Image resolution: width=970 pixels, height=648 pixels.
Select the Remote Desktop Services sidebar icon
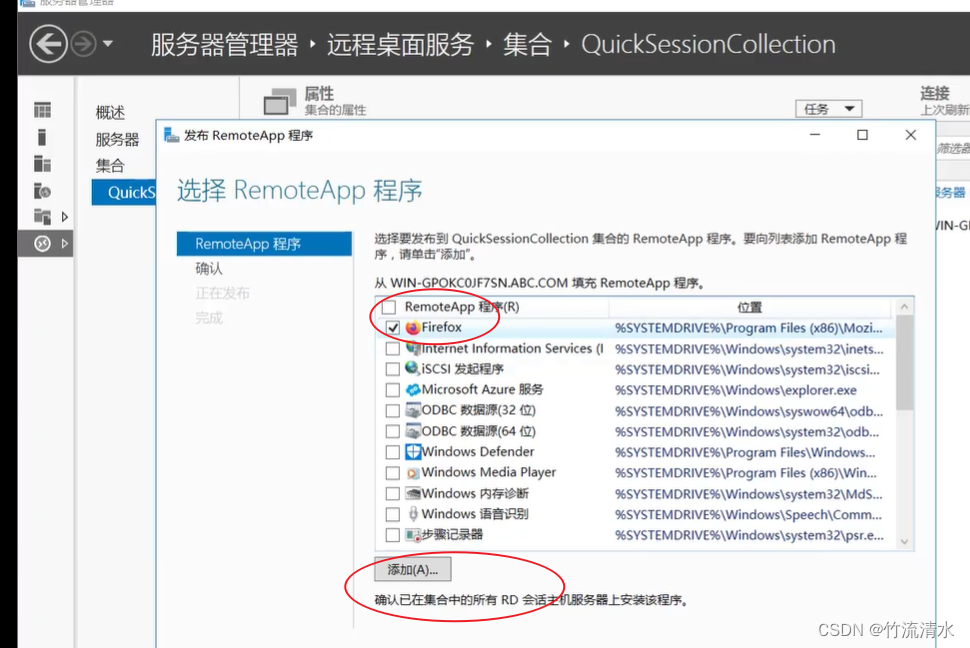[42, 244]
